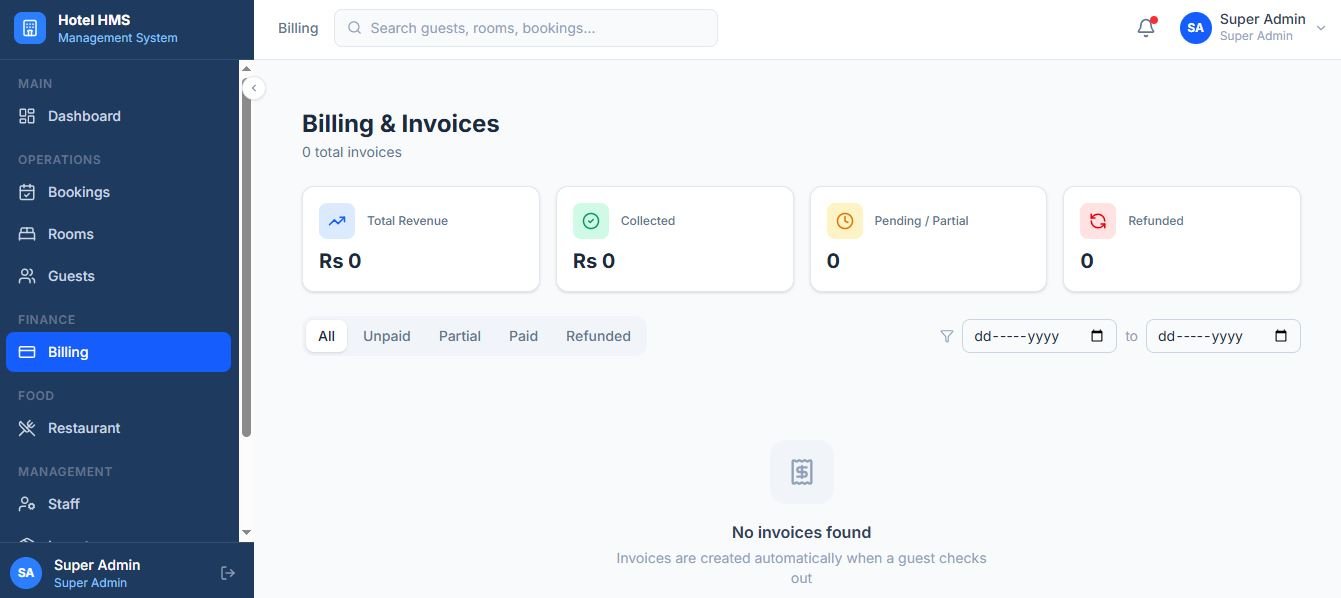Click the Bookings calendar icon
The width and height of the screenshot is (1341, 598).
27,192
